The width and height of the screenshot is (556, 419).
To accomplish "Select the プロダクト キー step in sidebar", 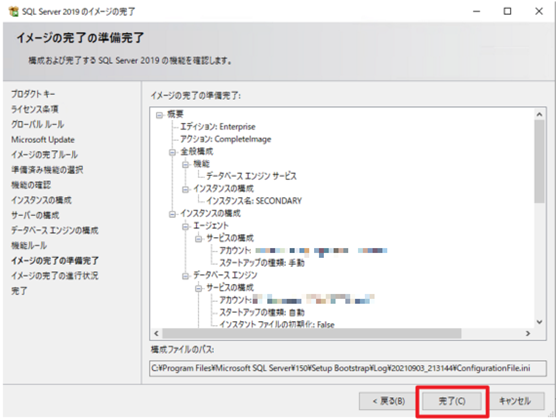I will coord(33,94).
